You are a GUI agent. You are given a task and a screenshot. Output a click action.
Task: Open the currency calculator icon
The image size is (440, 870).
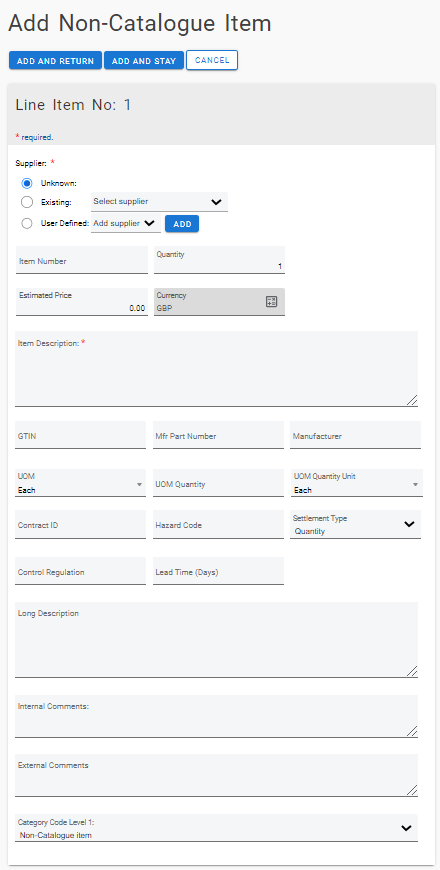(271, 301)
